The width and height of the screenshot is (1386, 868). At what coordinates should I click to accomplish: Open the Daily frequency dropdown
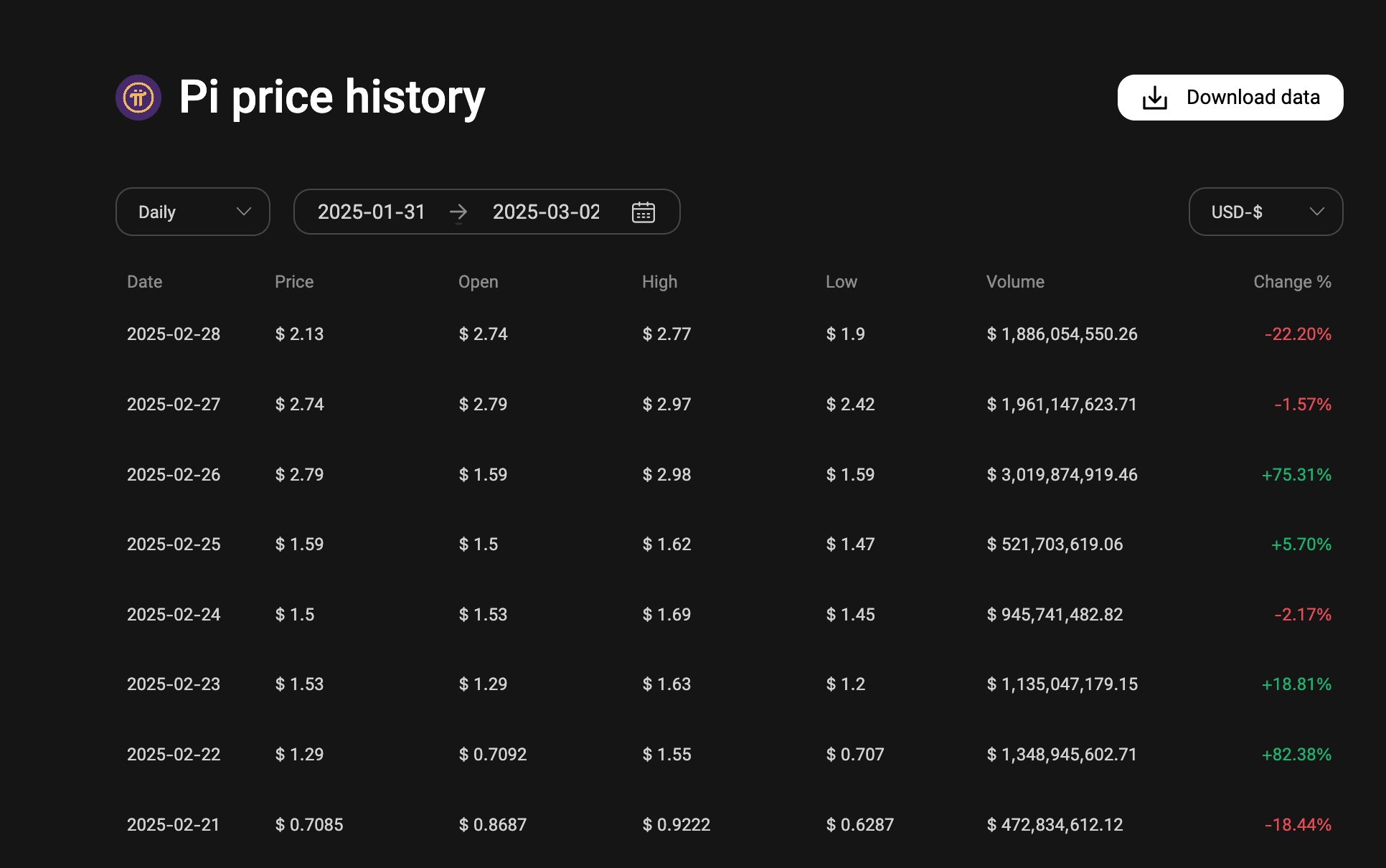coord(192,212)
